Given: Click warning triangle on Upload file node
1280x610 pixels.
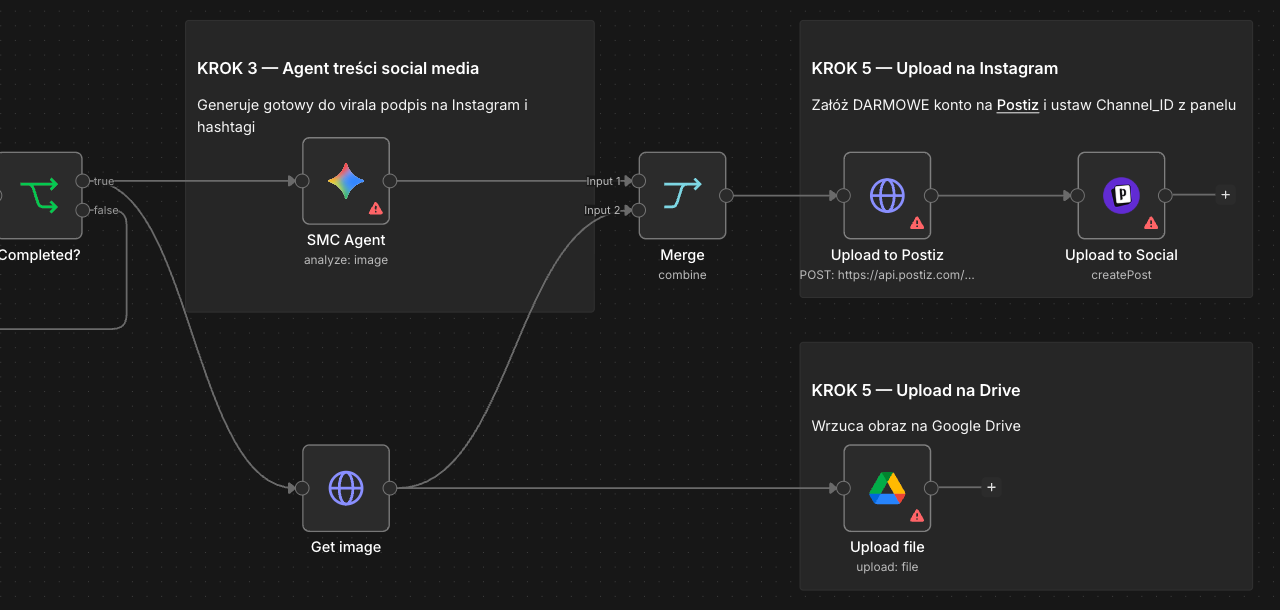Looking at the screenshot, I should tap(917, 516).
